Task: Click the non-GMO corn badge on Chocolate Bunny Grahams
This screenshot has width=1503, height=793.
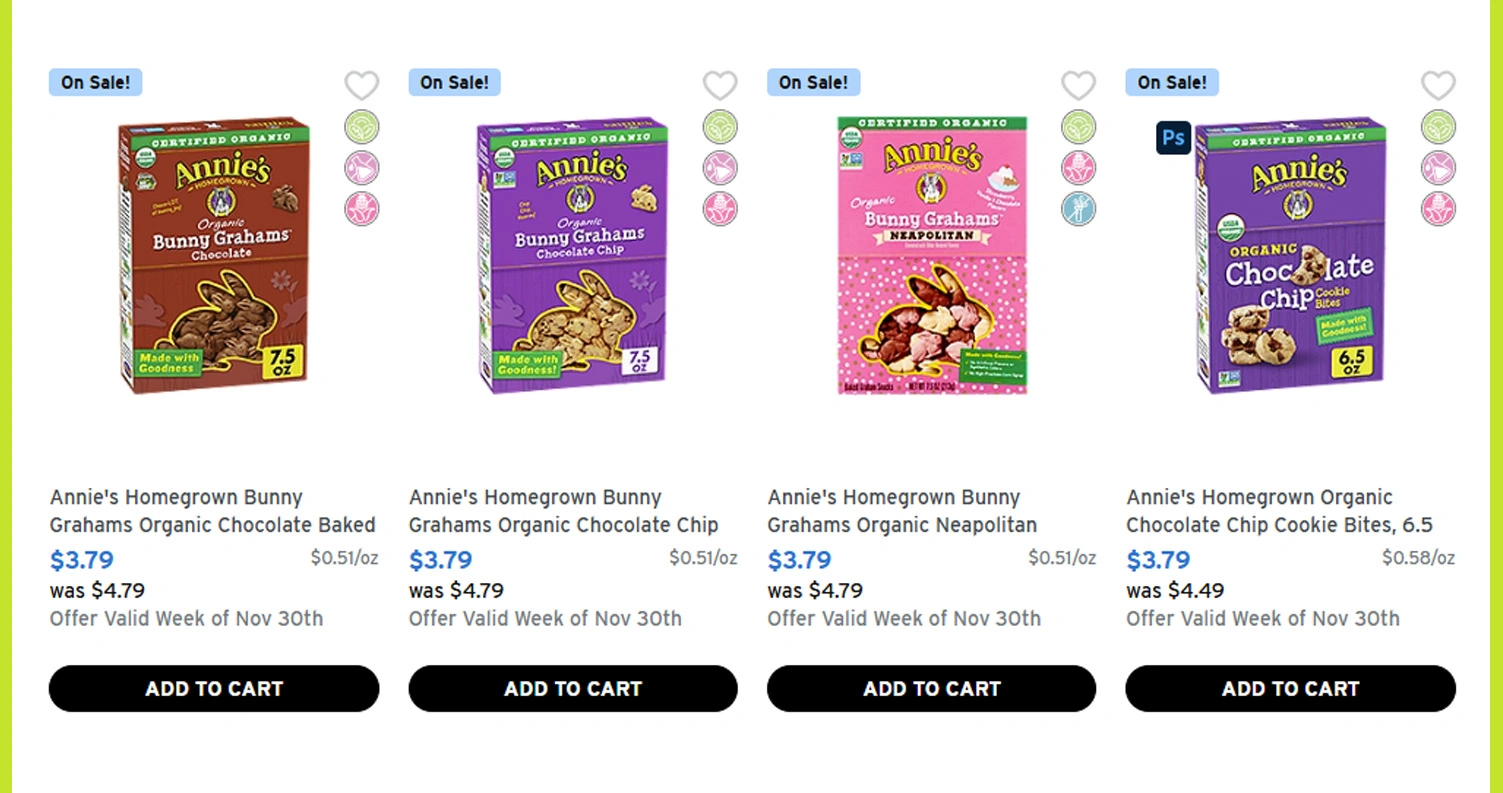Action: click(x=362, y=209)
